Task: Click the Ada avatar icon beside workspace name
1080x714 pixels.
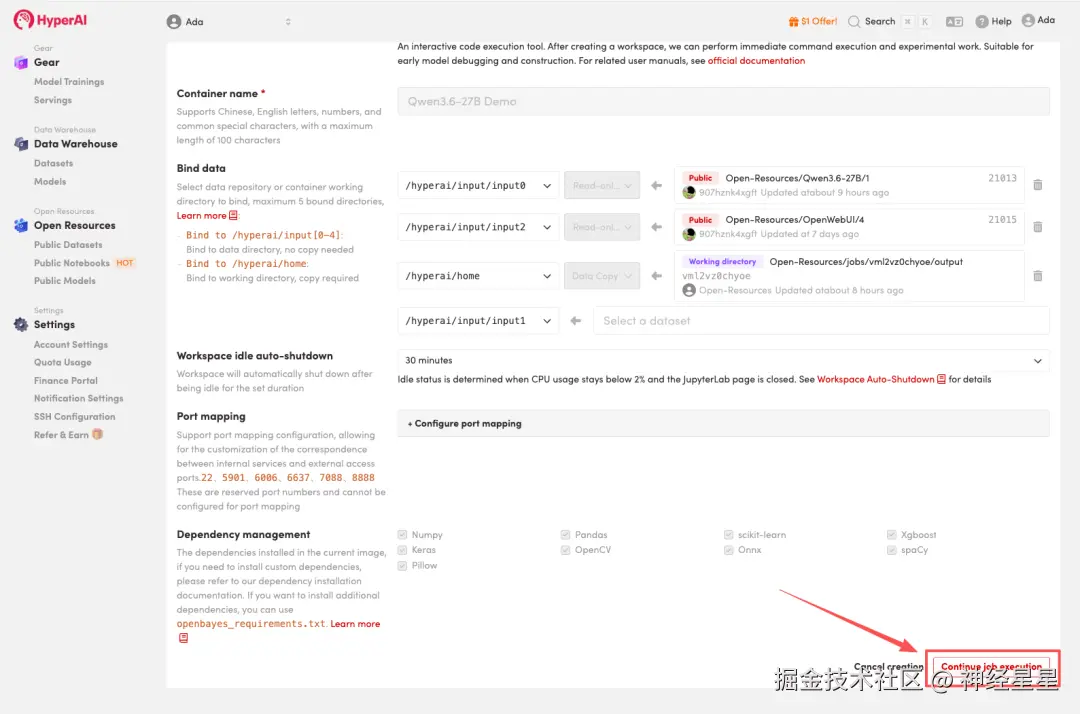Action: click(174, 22)
